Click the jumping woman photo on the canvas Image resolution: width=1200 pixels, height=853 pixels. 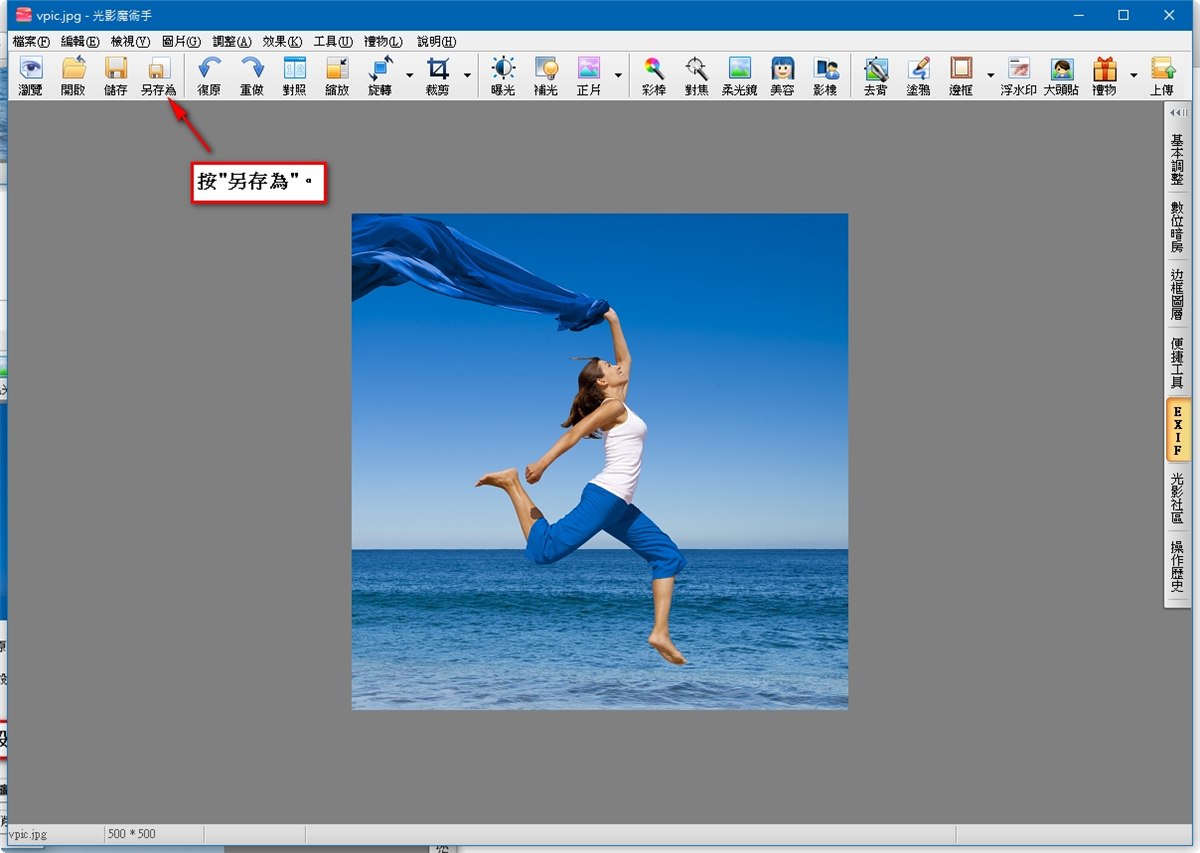pos(600,461)
